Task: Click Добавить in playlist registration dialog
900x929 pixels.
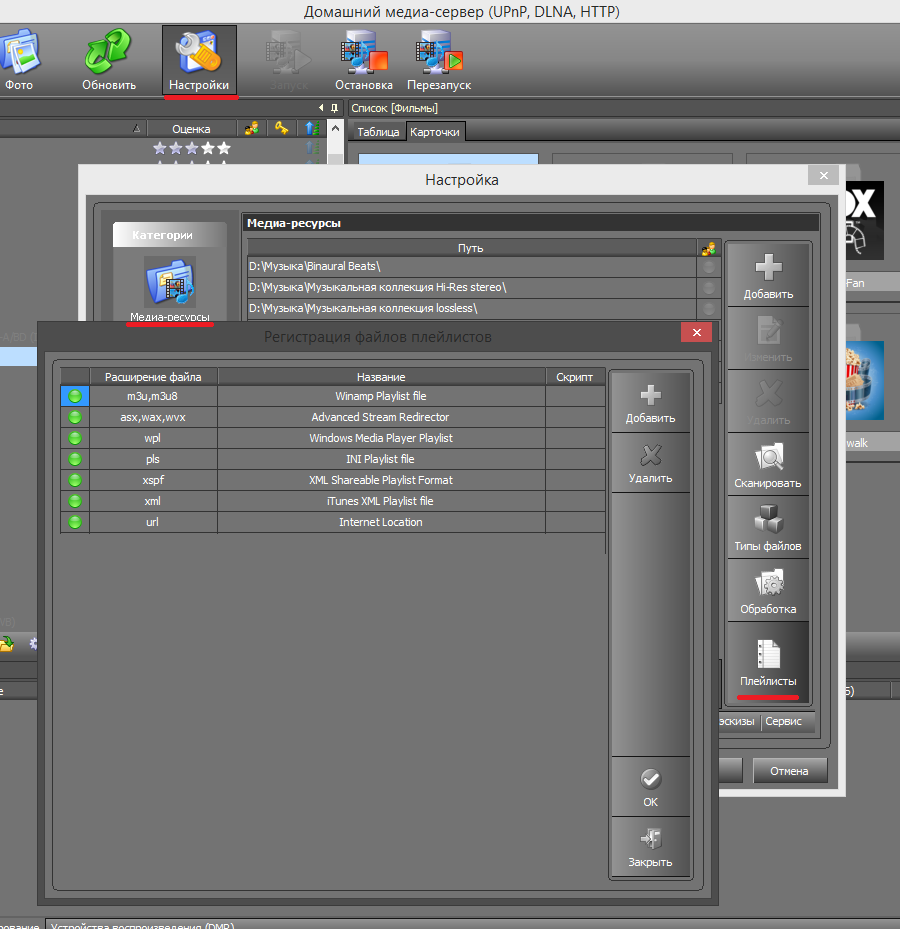Action: pyautogui.click(x=650, y=403)
